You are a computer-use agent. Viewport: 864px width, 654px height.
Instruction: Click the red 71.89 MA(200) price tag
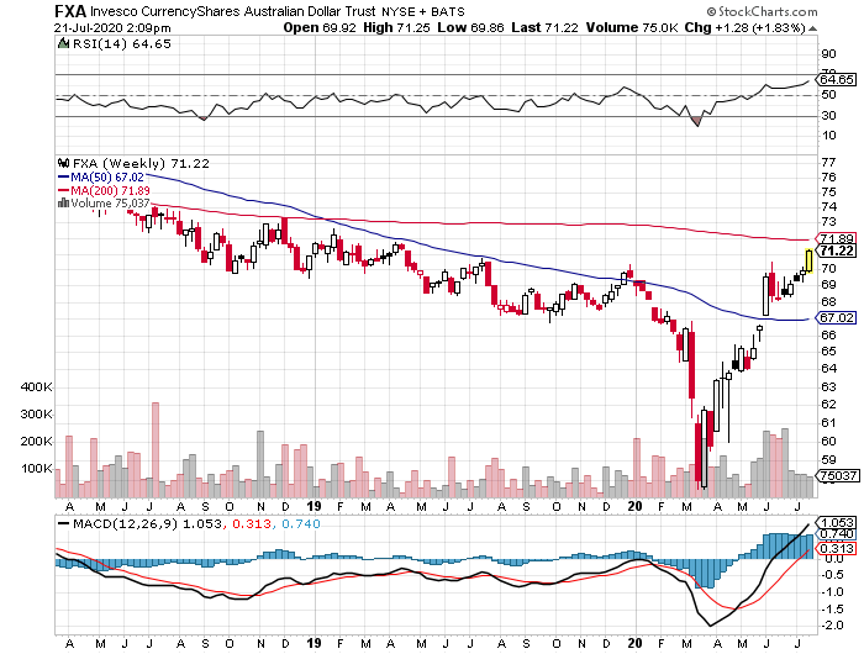(x=836, y=239)
